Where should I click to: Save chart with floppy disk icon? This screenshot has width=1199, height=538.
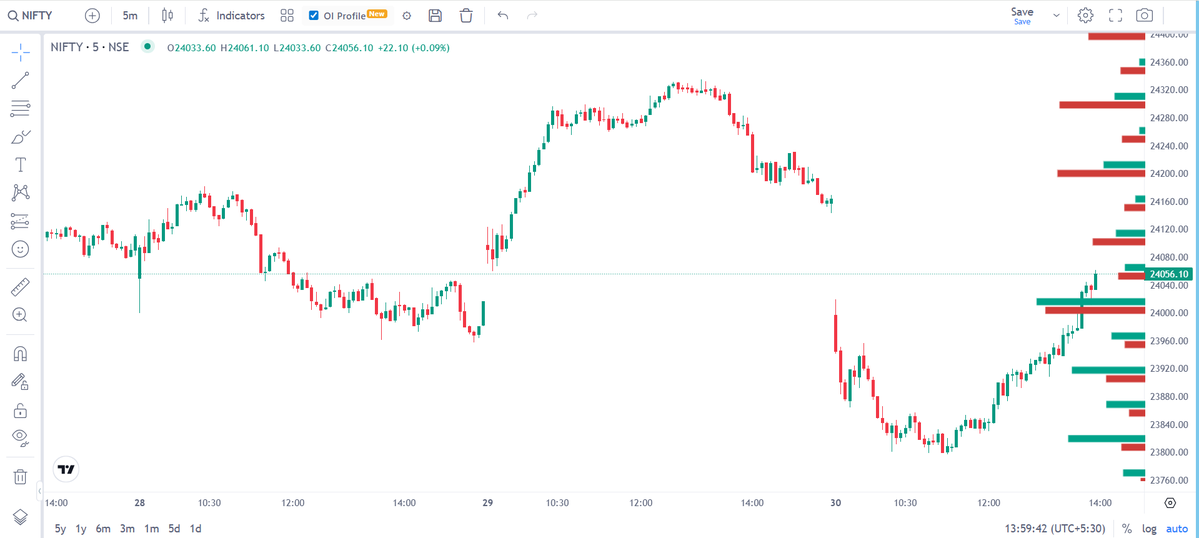[x=435, y=15]
